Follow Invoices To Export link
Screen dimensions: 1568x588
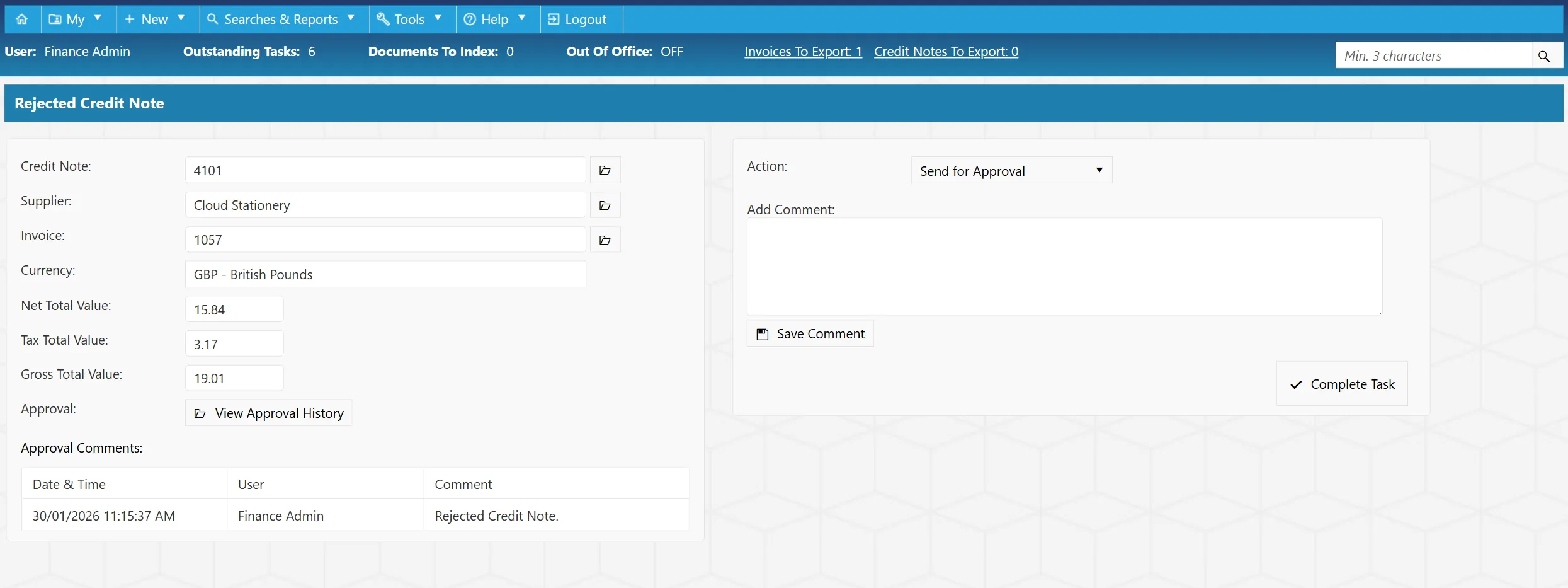tap(803, 52)
